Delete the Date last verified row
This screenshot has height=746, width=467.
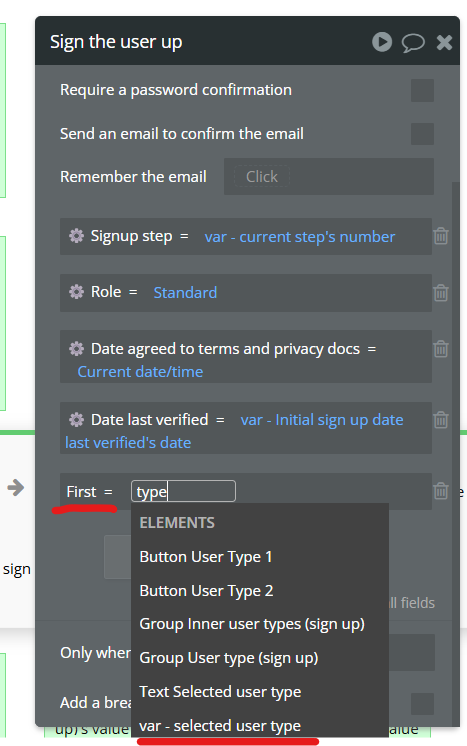click(x=441, y=420)
